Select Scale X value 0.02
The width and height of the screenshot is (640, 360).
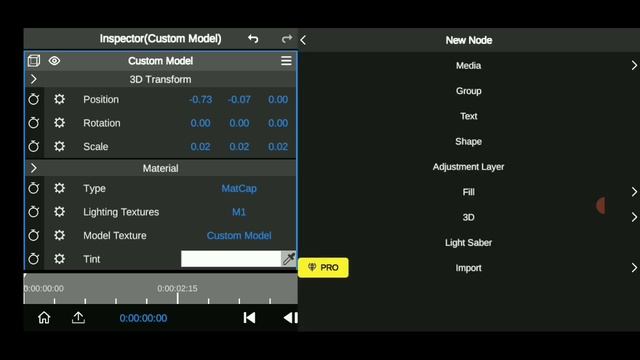click(200, 147)
